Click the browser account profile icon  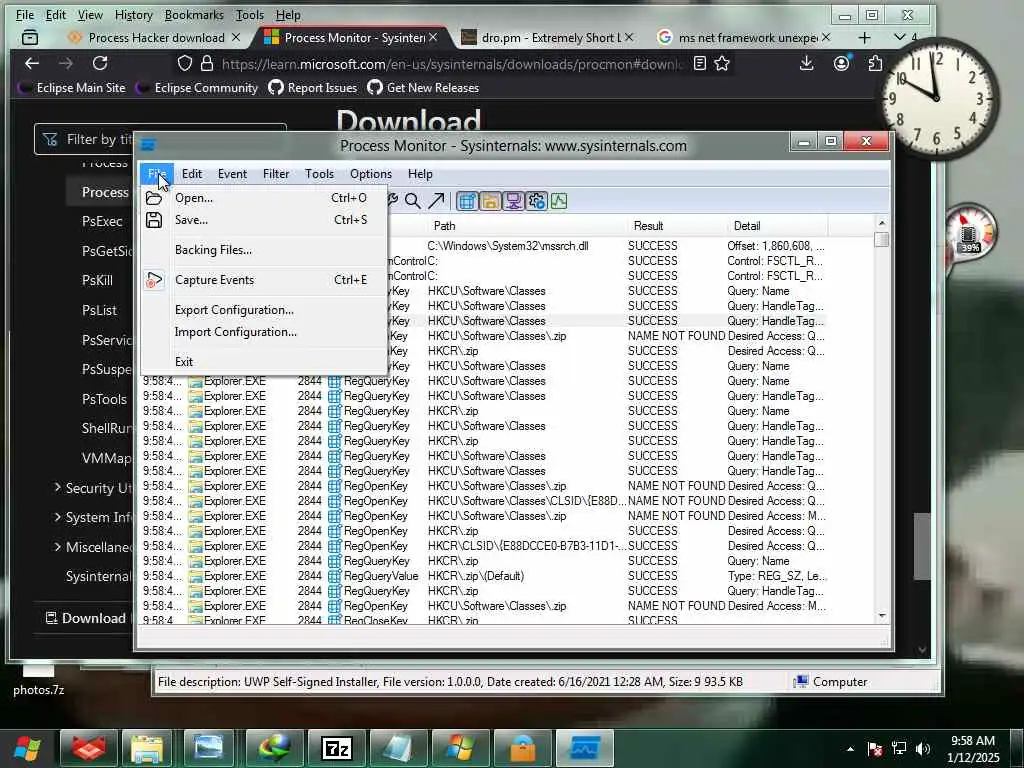[841, 63]
